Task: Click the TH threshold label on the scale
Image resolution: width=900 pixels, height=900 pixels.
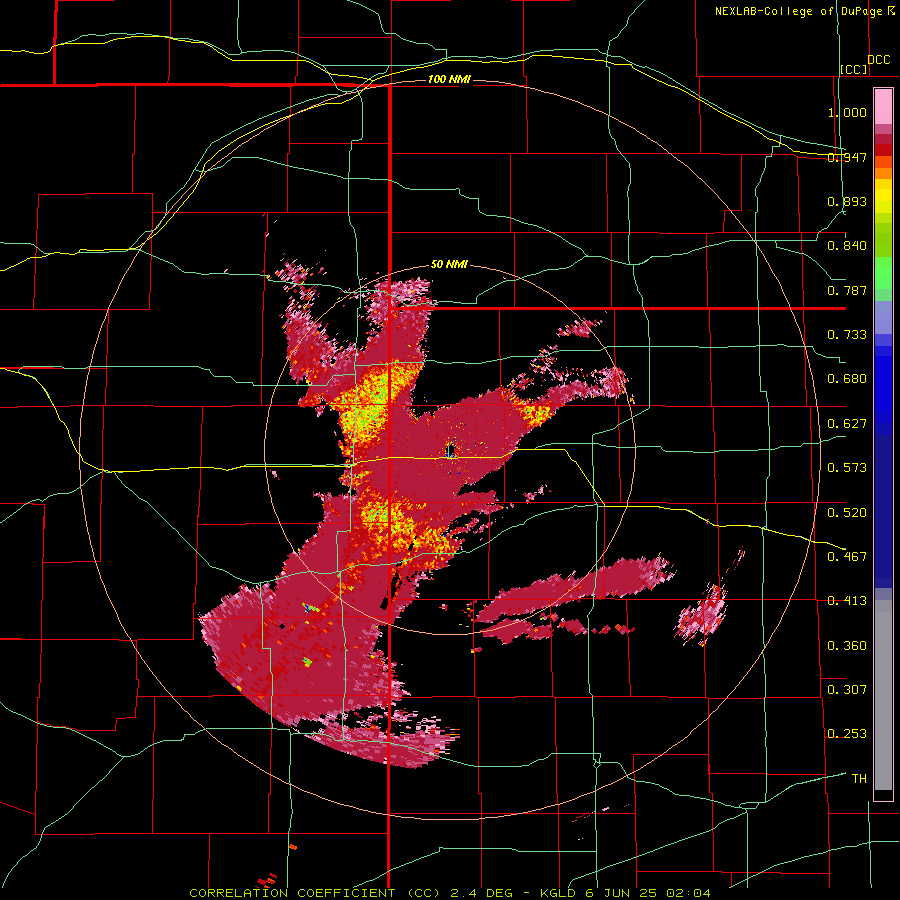Action: [x=859, y=779]
